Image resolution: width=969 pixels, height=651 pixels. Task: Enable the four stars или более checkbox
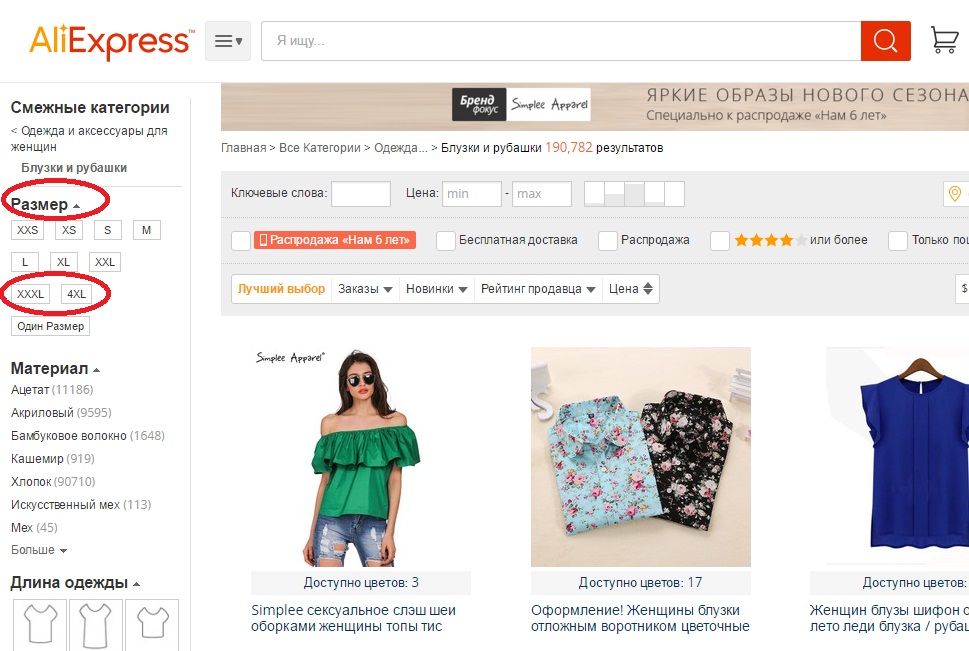coord(720,240)
